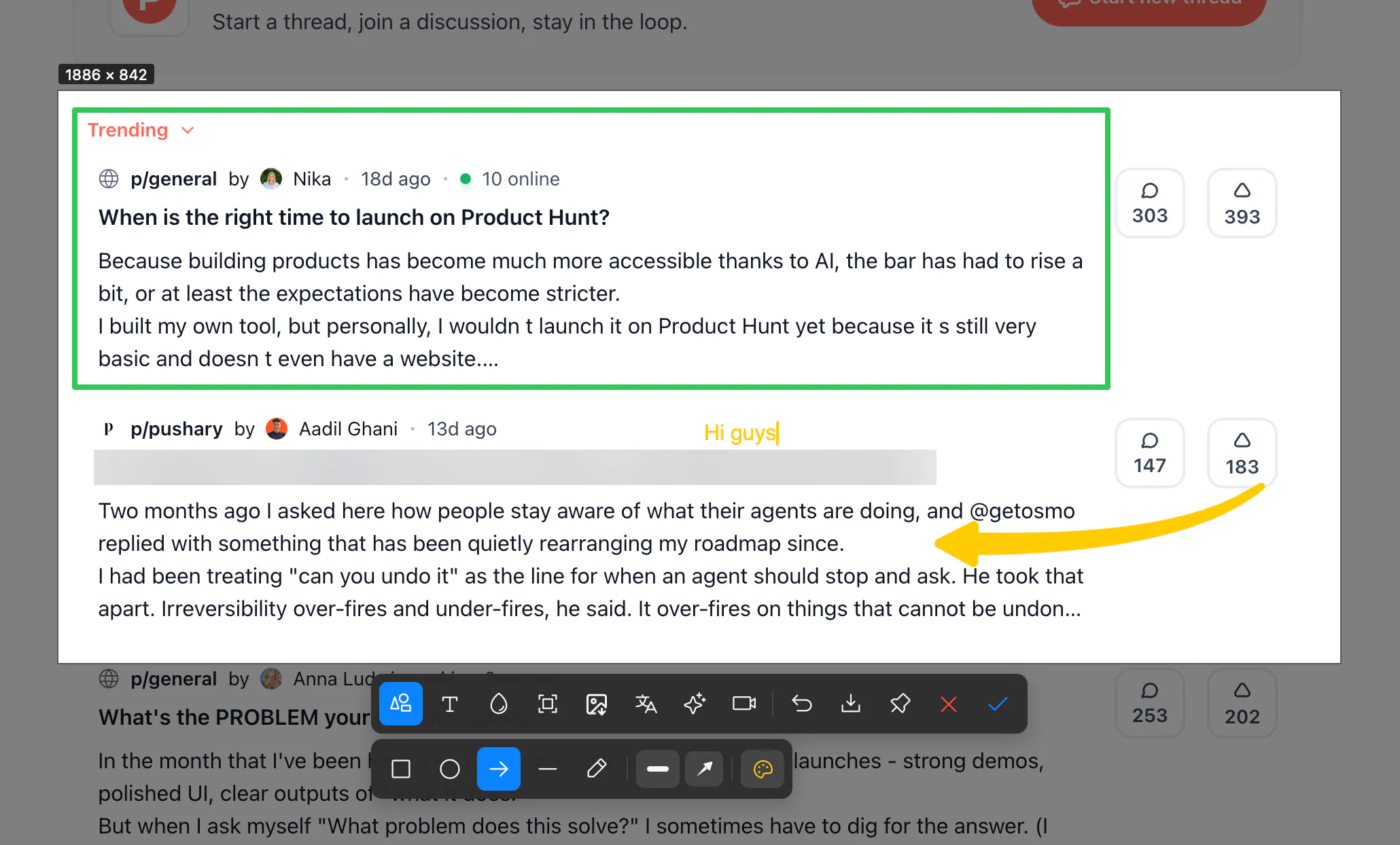Click the '13d ago' timestamp
The image size is (1400, 845).
pyautogui.click(x=462, y=429)
